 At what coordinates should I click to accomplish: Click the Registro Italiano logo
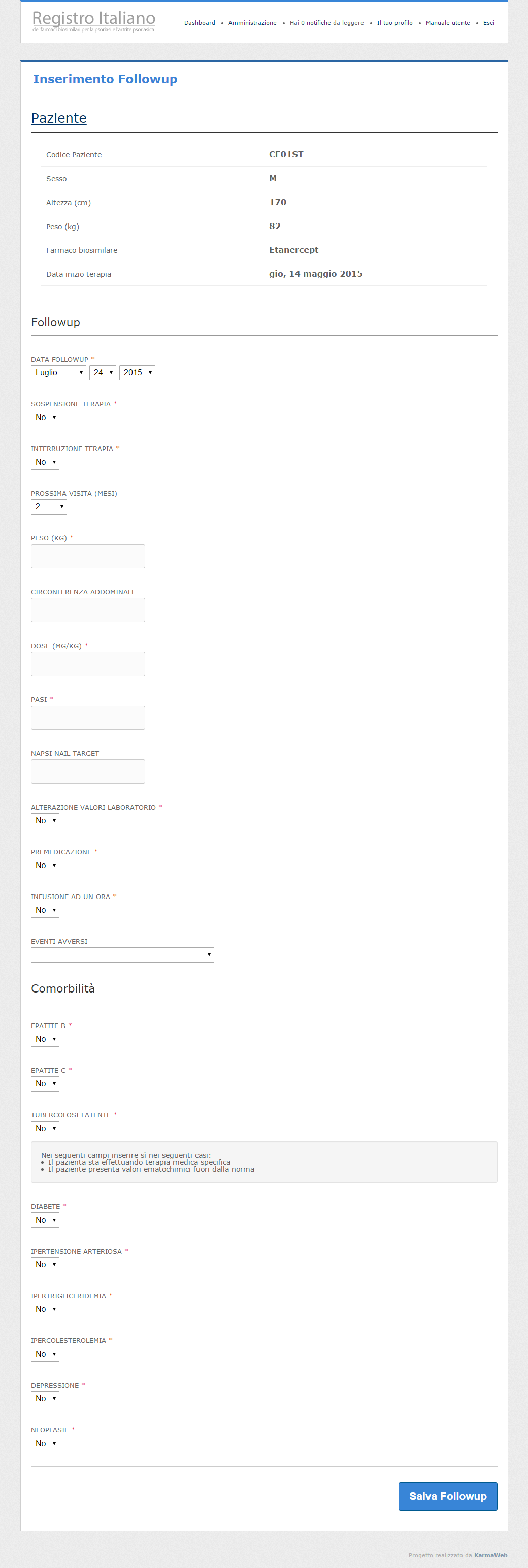pyautogui.click(x=94, y=21)
